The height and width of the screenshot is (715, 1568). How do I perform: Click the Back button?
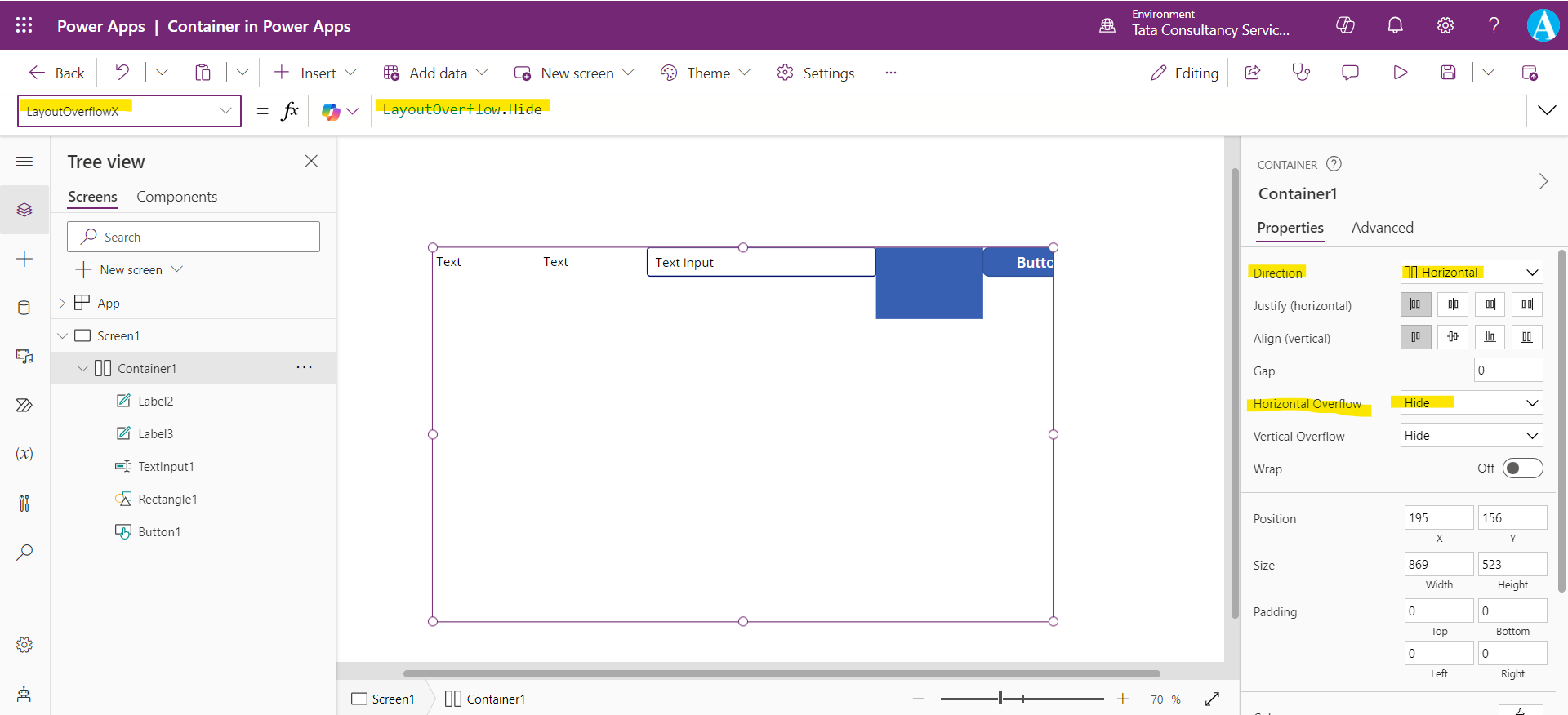pos(56,73)
